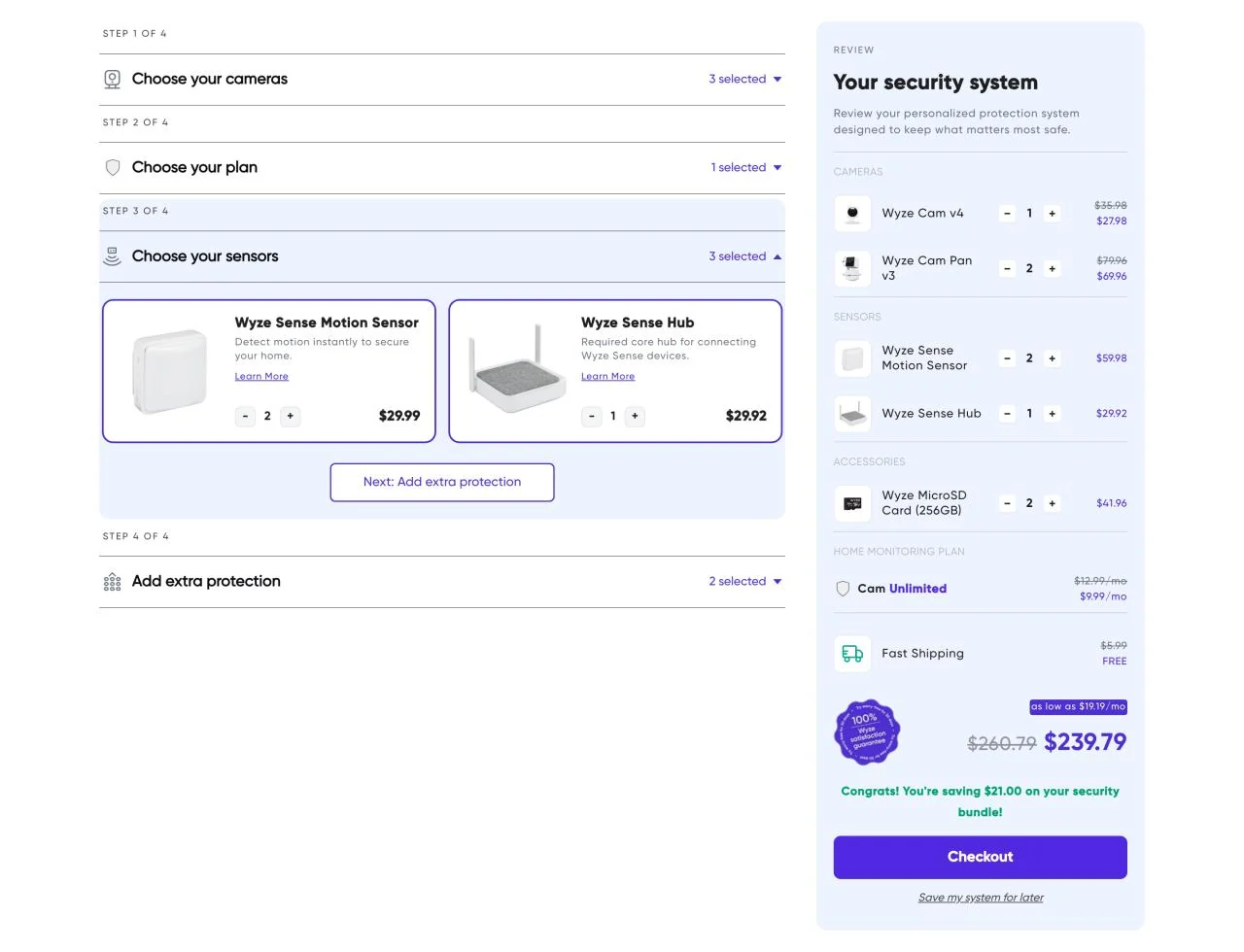Viewport: 1244px width, 952px height.
Task: Click the Wyze Cam v4 thumbnail in review
Action: click(852, 214)
